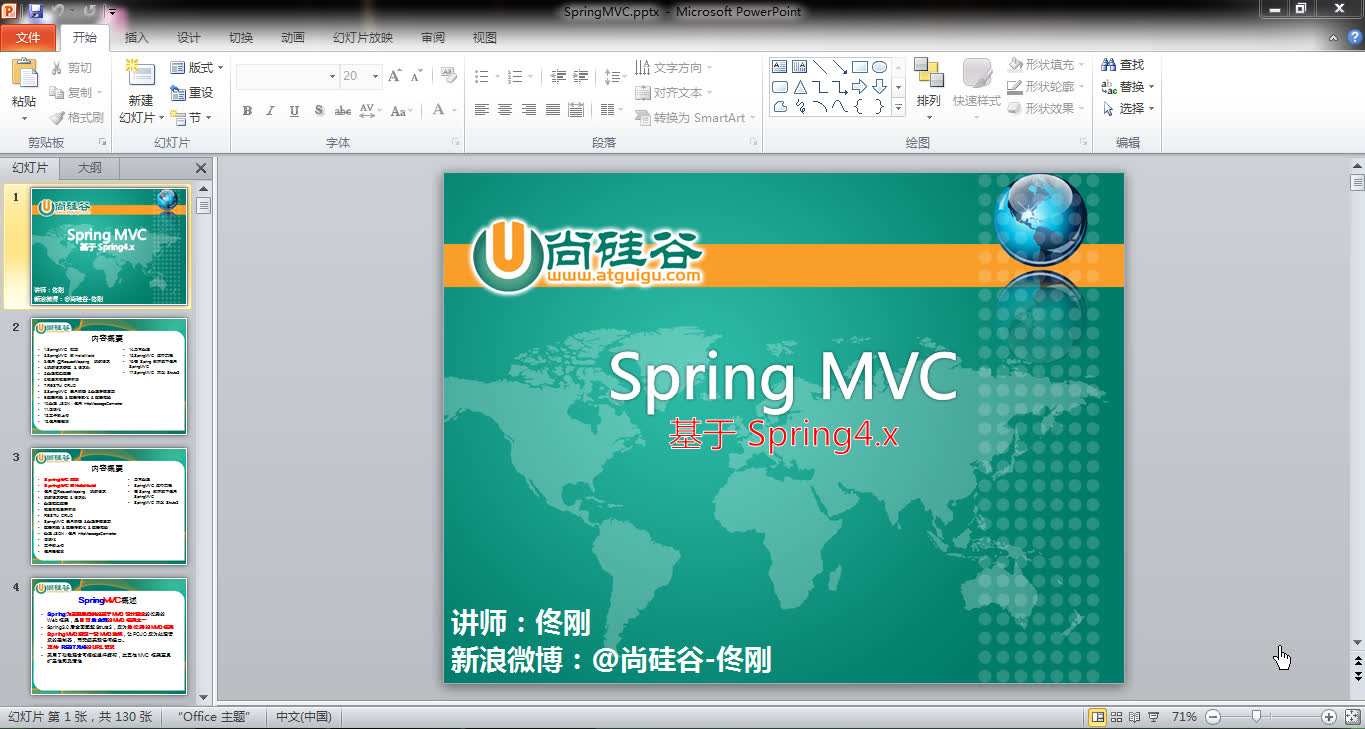Select slide 2 thumbnail 内容概要

click(109, 376)
